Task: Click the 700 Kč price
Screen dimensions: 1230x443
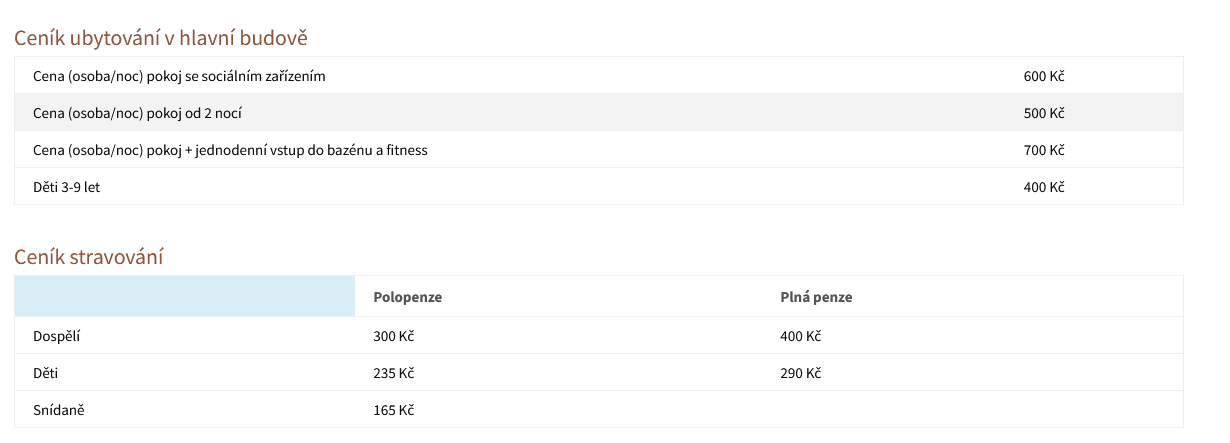Action: (1044, 150)
